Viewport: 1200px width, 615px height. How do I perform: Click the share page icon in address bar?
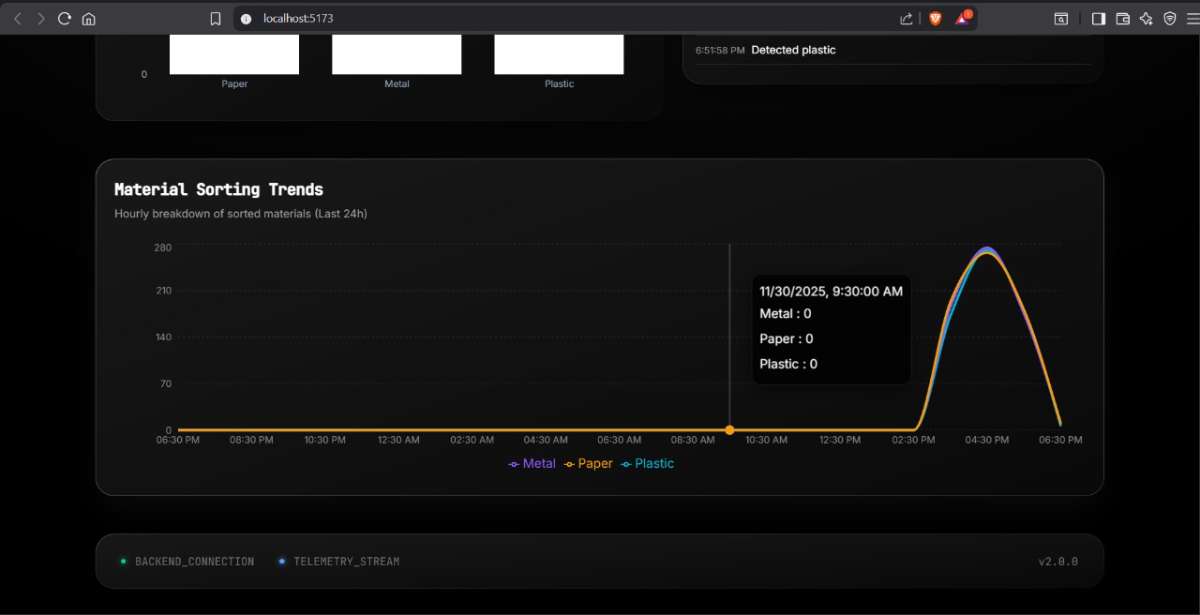906,18
